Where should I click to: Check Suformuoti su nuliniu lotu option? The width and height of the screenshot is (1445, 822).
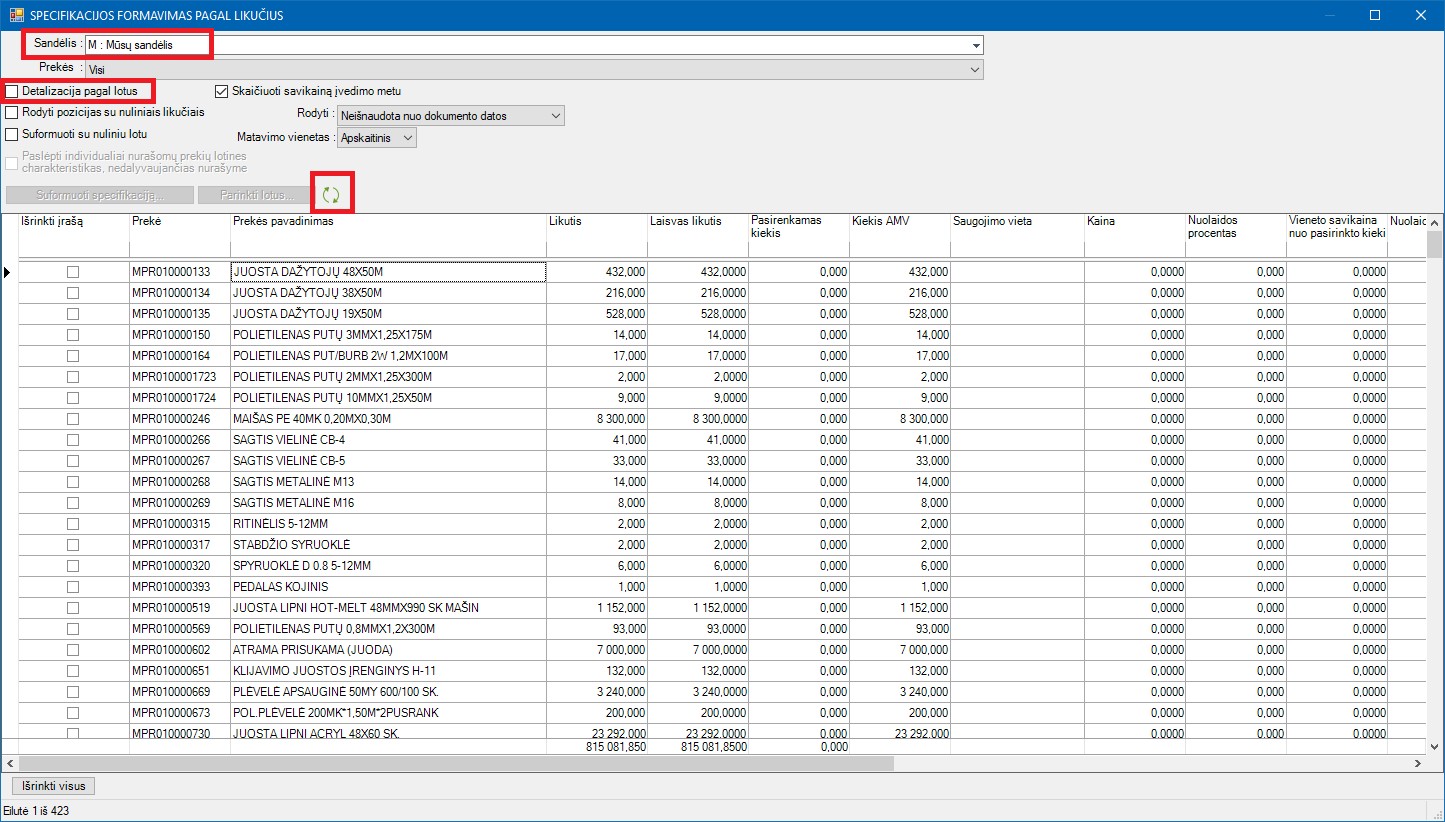pyautogui.click(x=13, y=134)
